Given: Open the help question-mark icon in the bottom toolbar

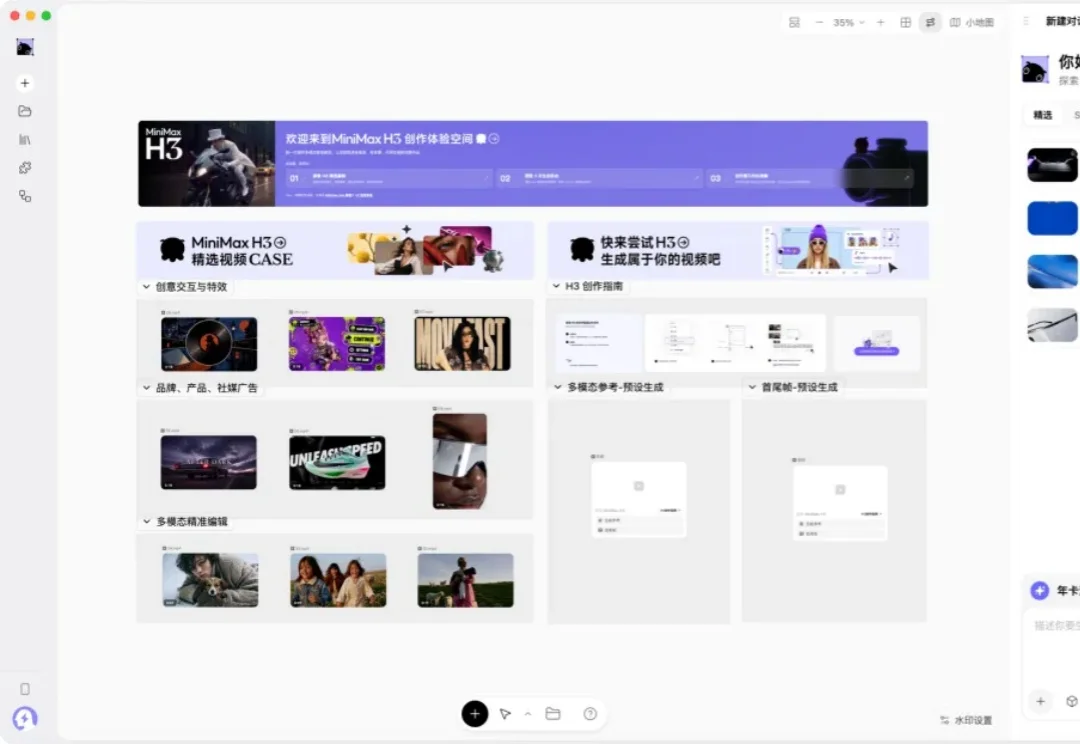Looking at the screenshot, I should click(590, 714).
